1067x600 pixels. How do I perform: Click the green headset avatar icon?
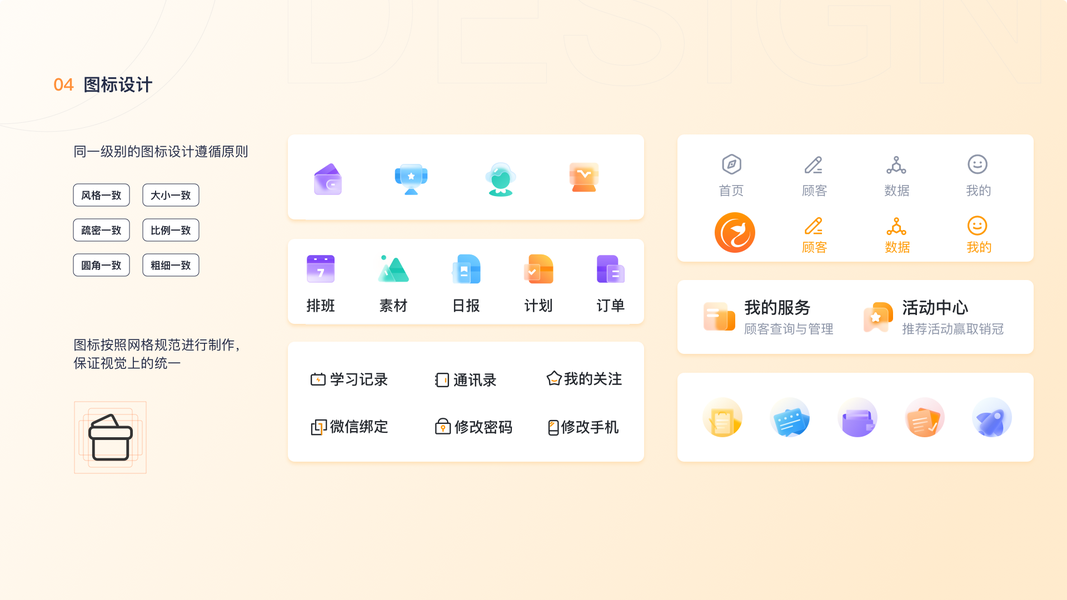click(500, 180)
